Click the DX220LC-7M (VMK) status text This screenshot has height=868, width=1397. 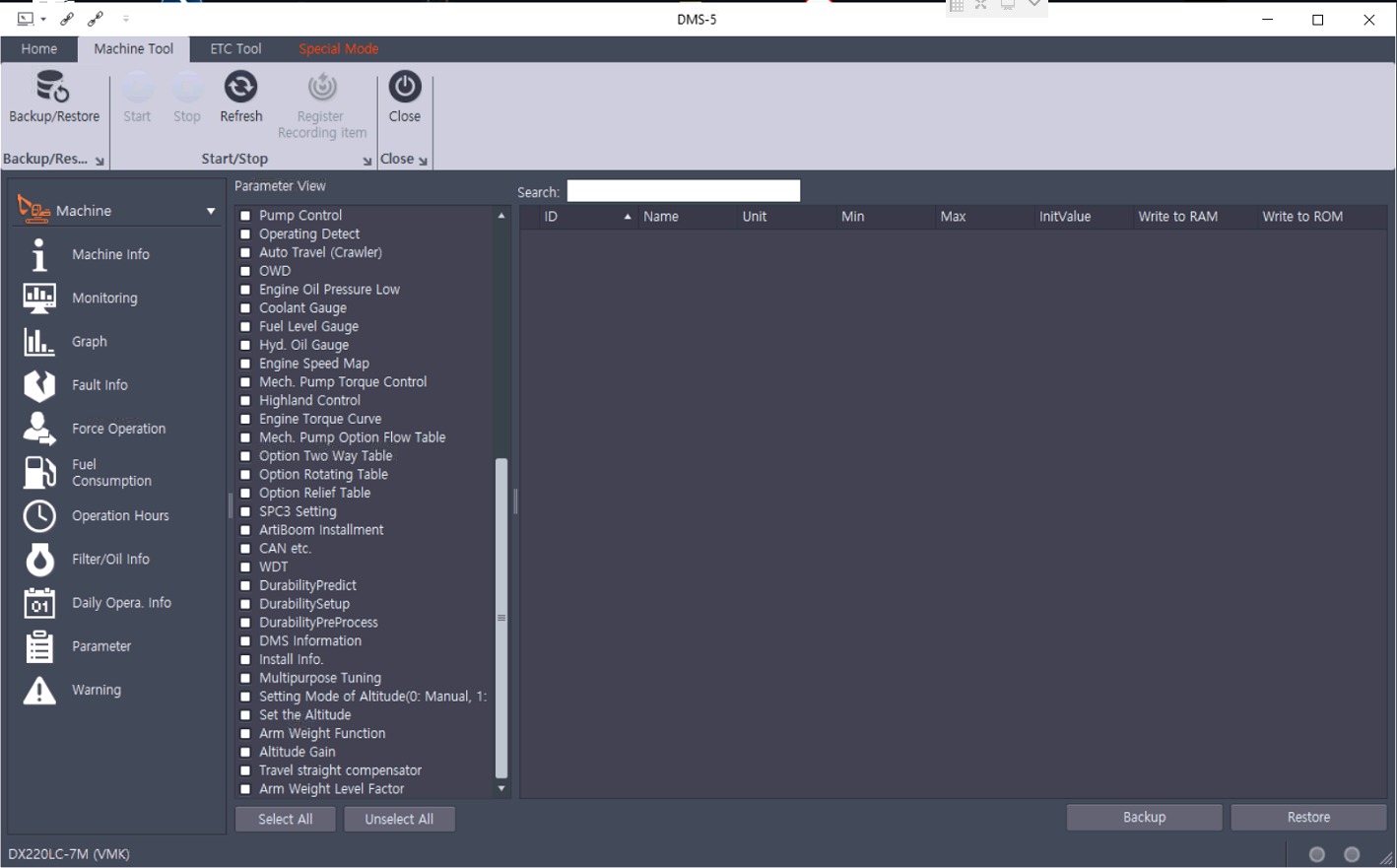(69, 854)
